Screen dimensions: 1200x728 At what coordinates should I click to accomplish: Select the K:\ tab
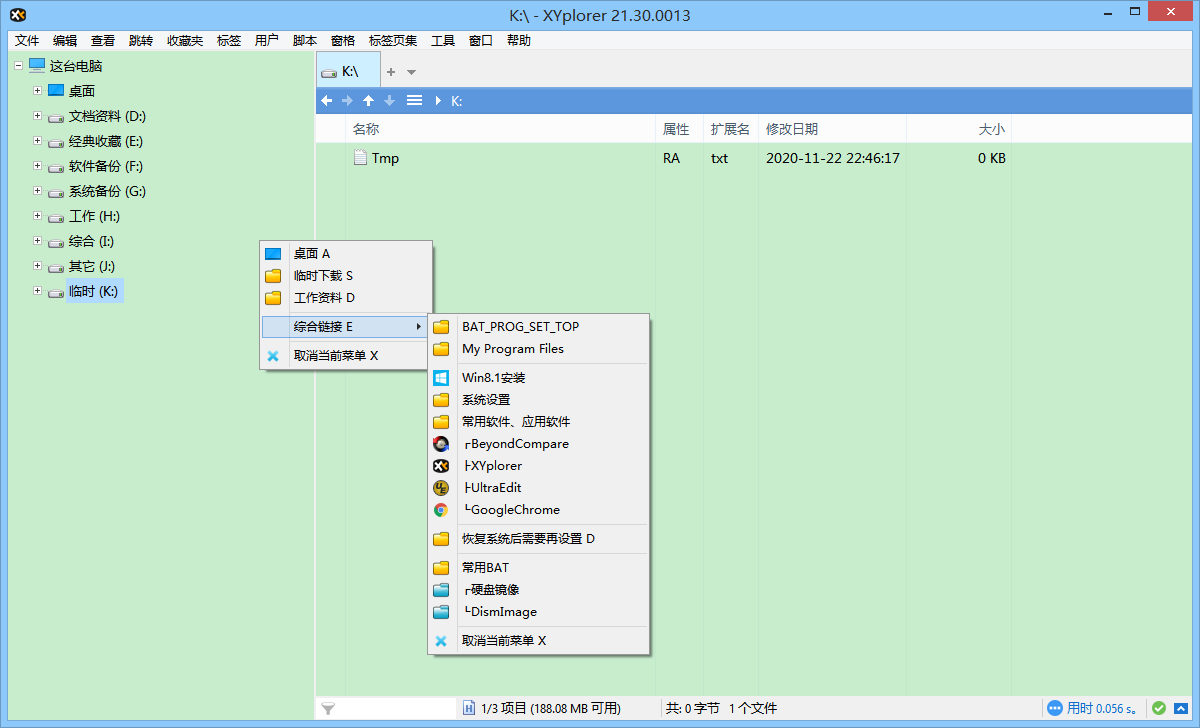[348, 71]
